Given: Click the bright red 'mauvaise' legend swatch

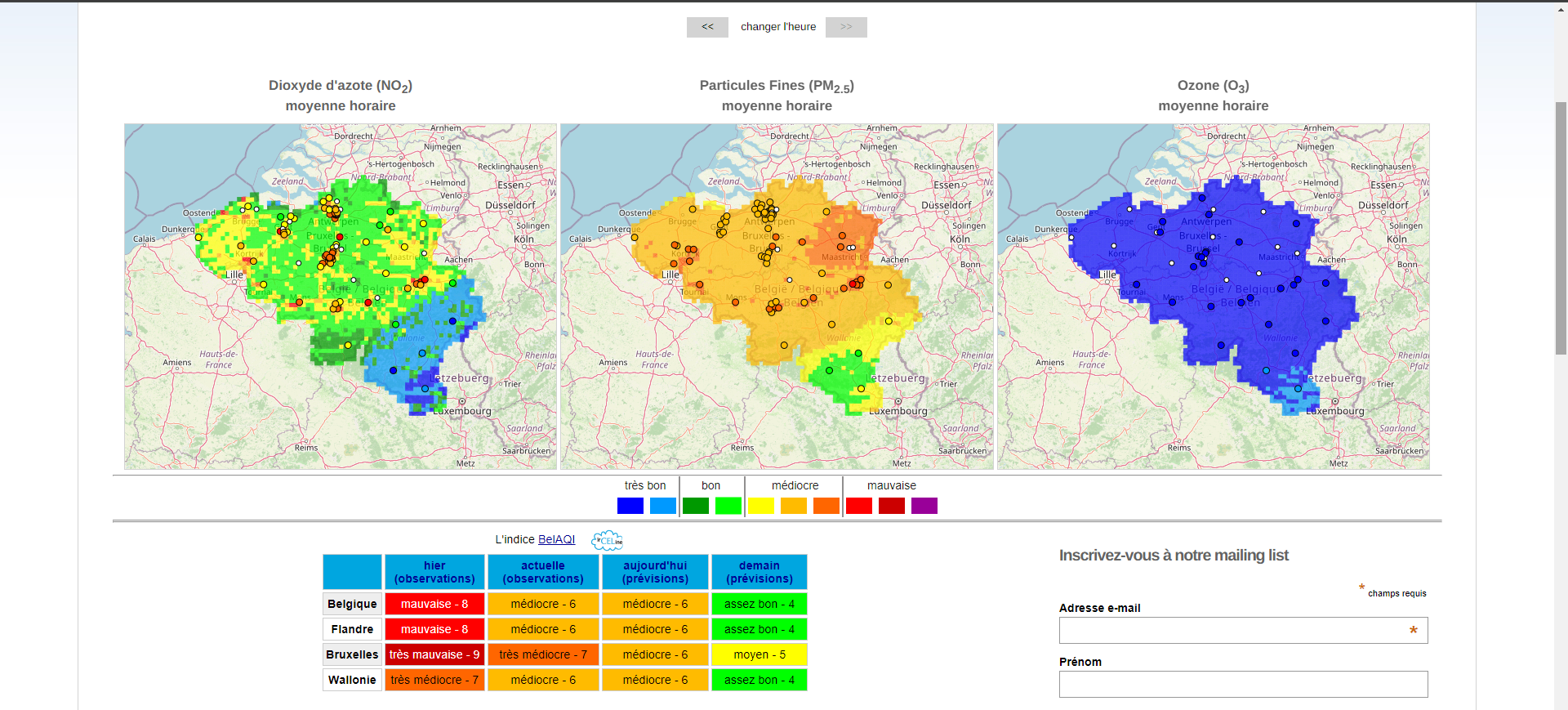Looking at the screenshot, I should [859, 506].
